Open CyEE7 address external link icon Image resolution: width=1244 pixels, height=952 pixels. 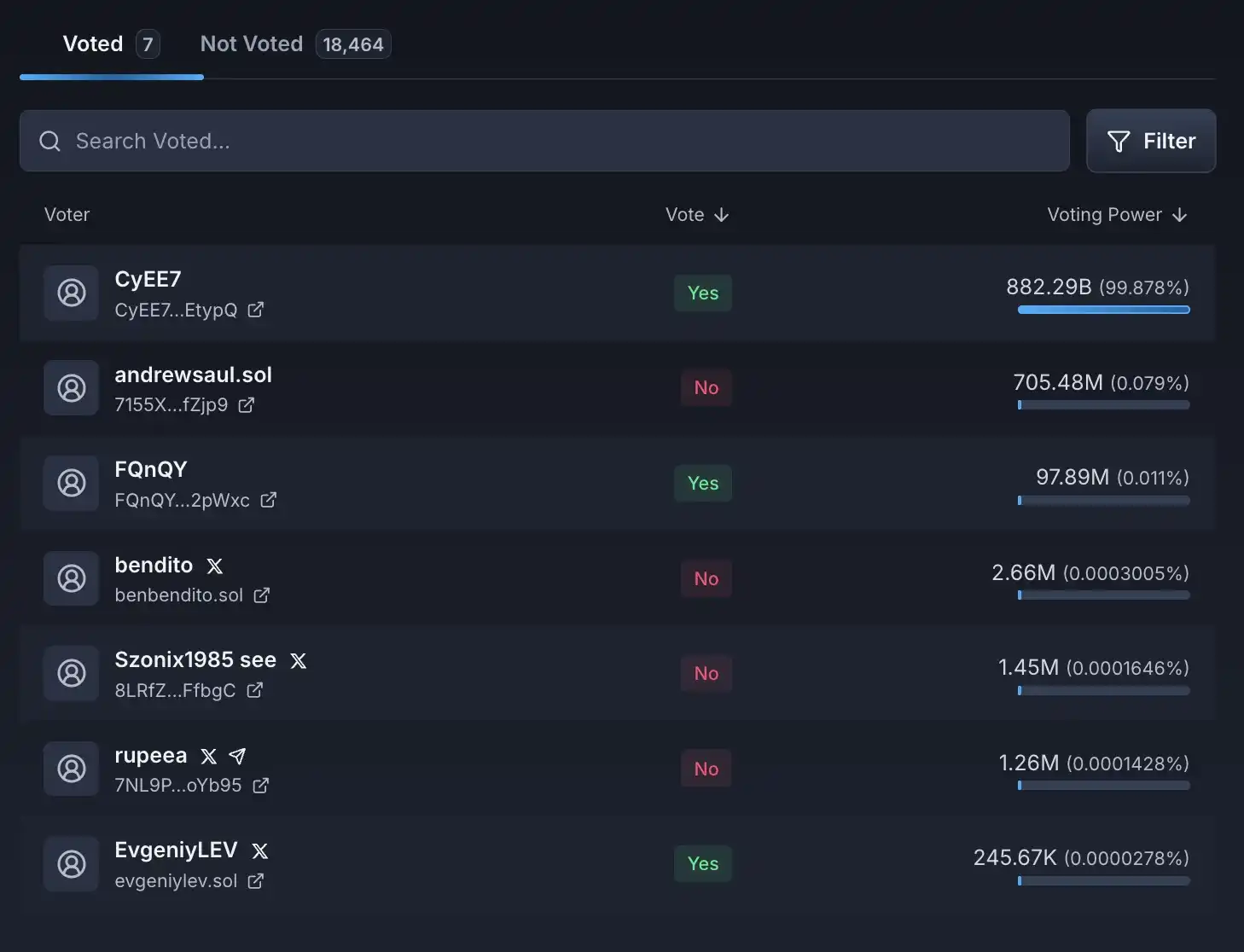255,310
